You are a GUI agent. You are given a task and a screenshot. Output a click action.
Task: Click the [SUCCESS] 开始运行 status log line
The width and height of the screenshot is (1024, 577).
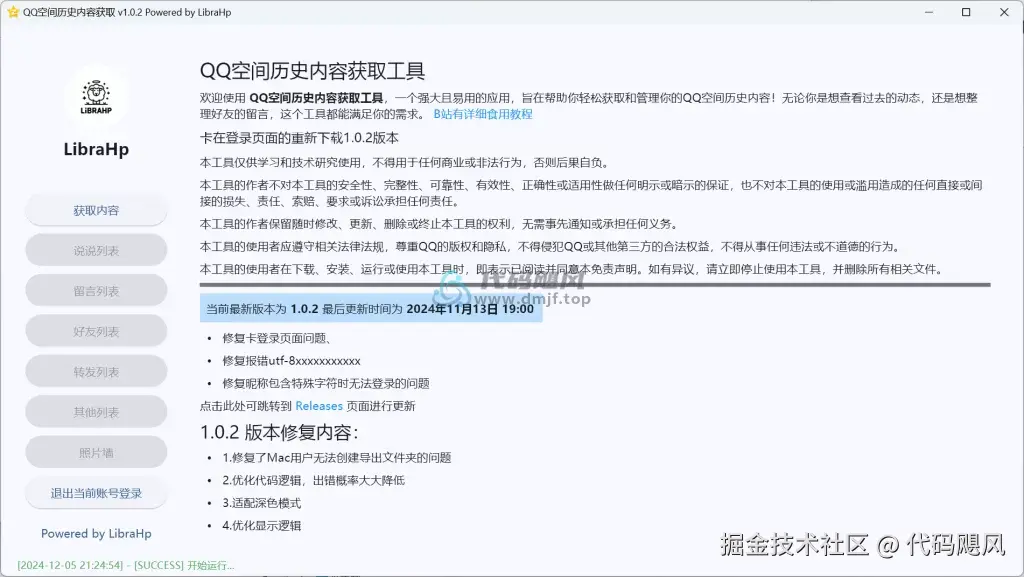click(x=125, y=565)
